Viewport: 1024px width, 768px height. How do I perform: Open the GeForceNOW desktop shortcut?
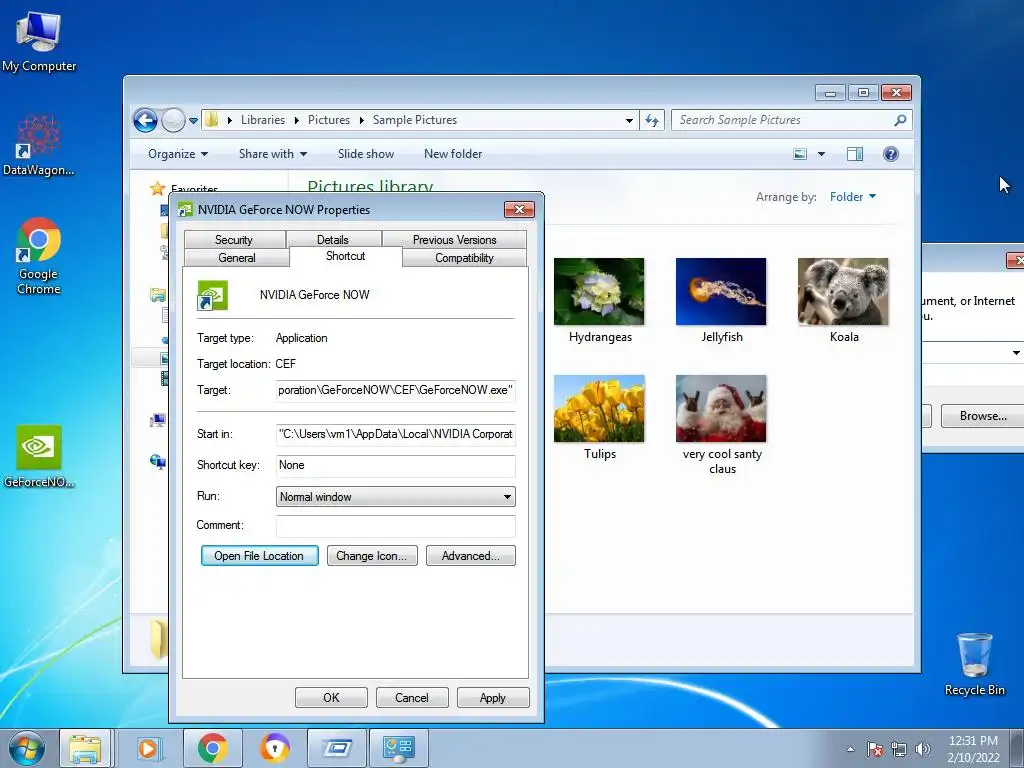point(39,456)
